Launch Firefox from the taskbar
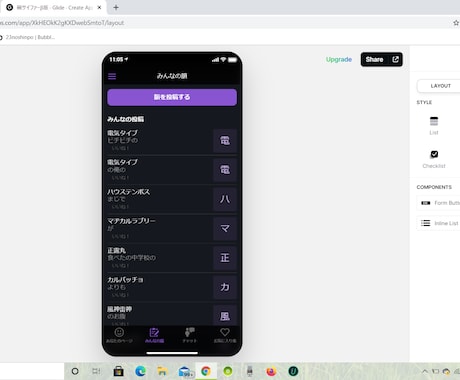Image resolution: width=460 pixels, height=380 pixels. 271,371
